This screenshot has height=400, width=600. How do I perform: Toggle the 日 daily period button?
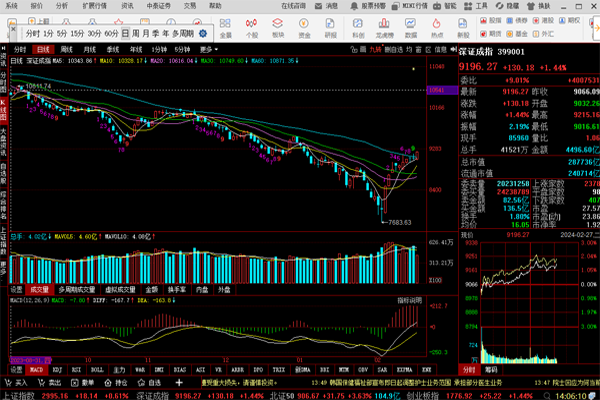pyautogui.click(x=125, y=34)
